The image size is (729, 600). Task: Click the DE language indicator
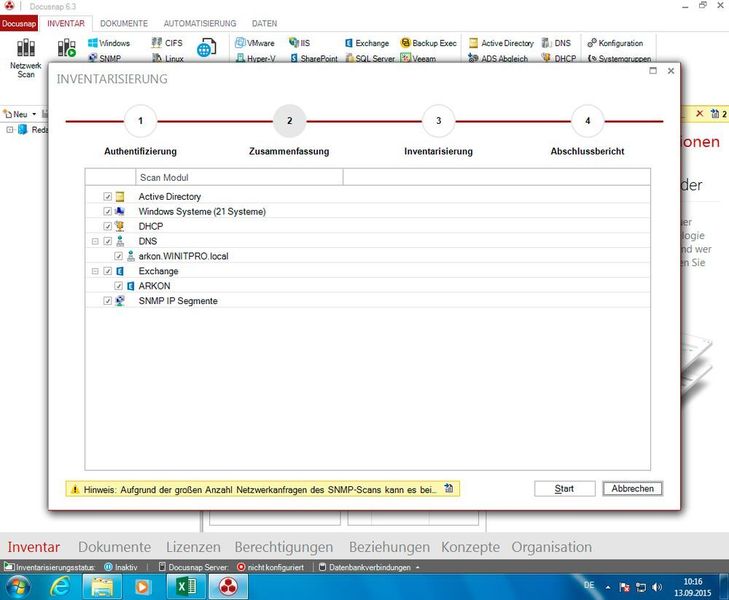pyautogui.click(x=589, y=585)
